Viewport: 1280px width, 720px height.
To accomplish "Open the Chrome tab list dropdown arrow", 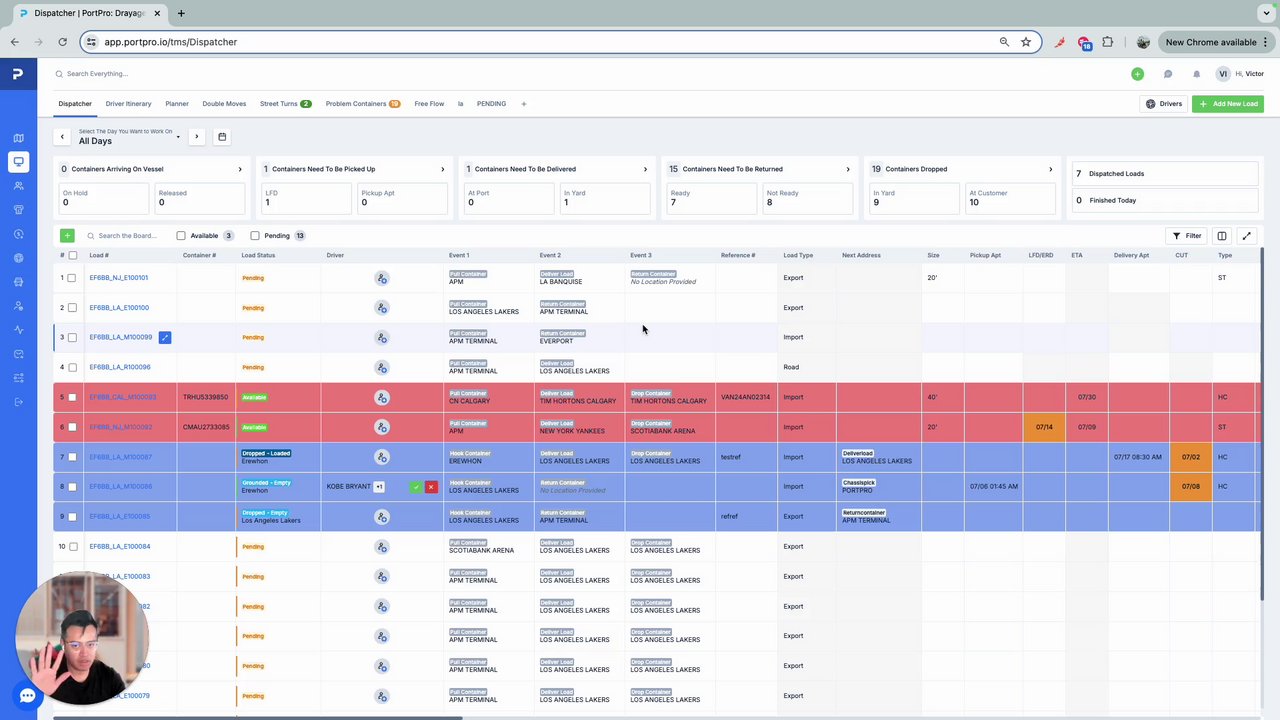I will pyautogui.click(x=1267, y=13).
